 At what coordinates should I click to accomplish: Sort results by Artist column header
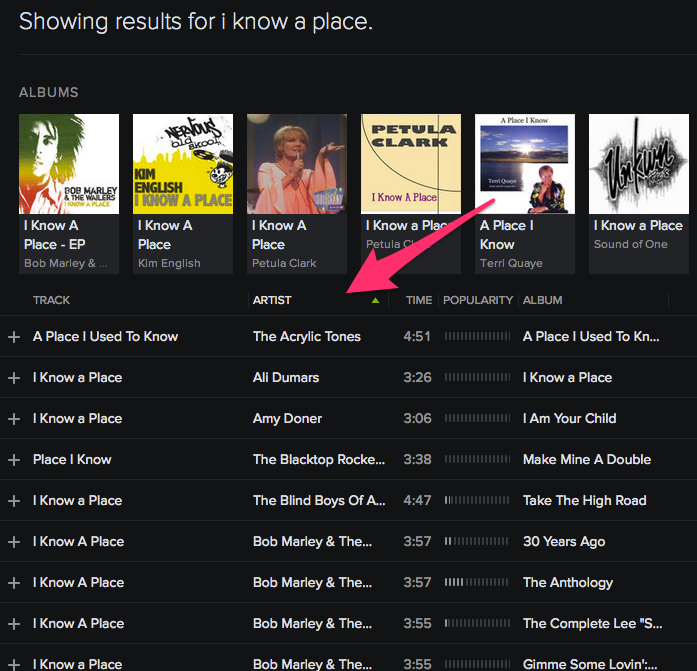272,300
